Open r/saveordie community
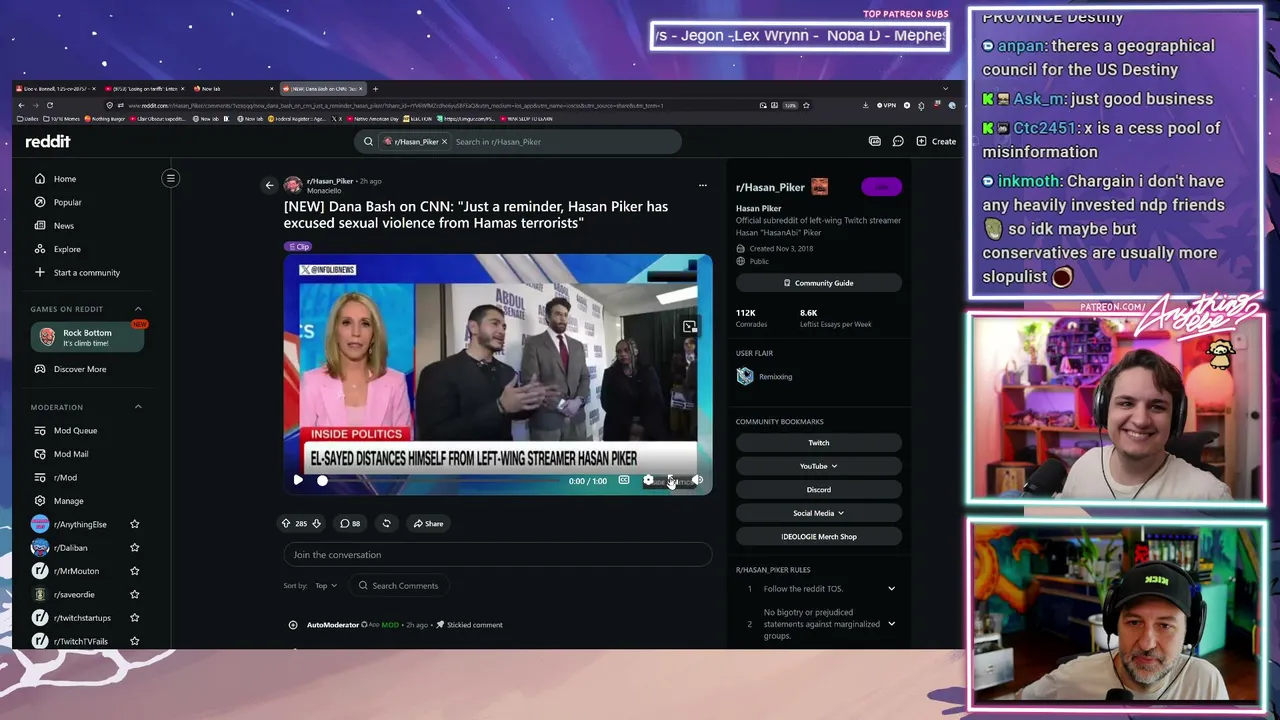Image resolution: width=1280 pixels, height=720 pixels. pyautogui.click(x=74, y=594)
